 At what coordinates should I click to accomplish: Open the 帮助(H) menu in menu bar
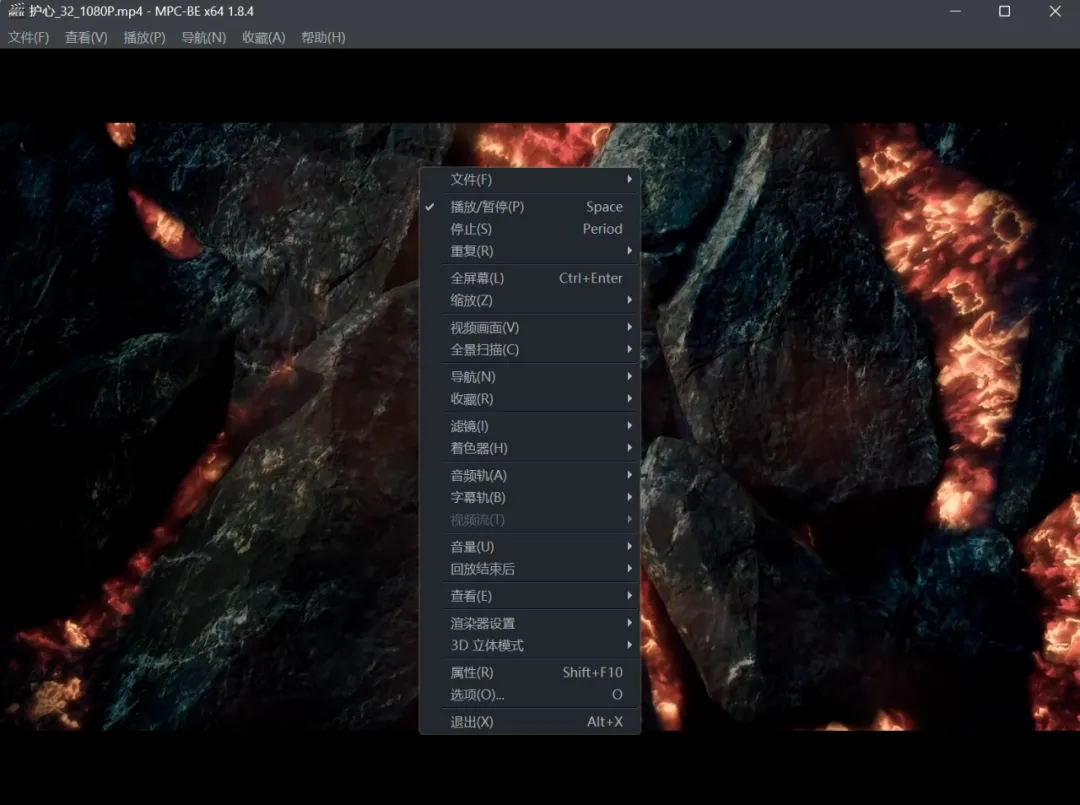tap(323, 37)
